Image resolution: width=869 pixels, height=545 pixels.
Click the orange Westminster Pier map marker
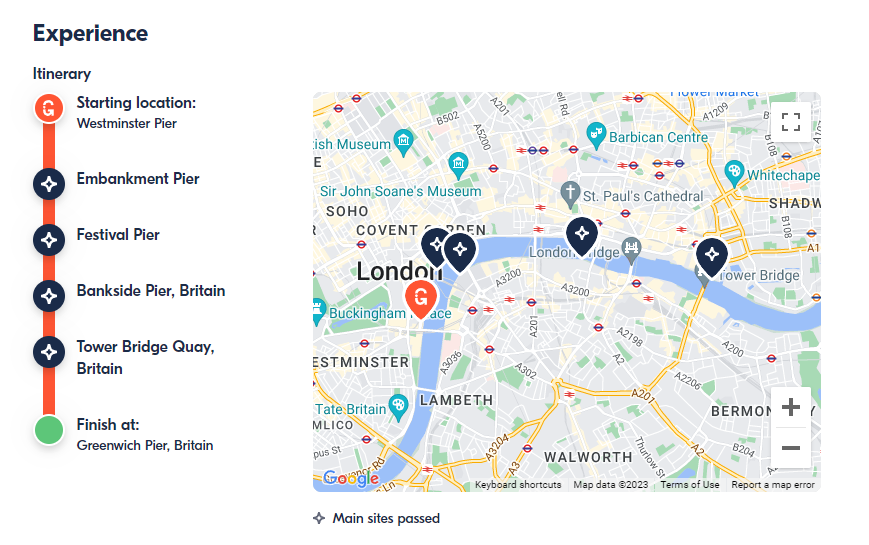coord(421,298)
